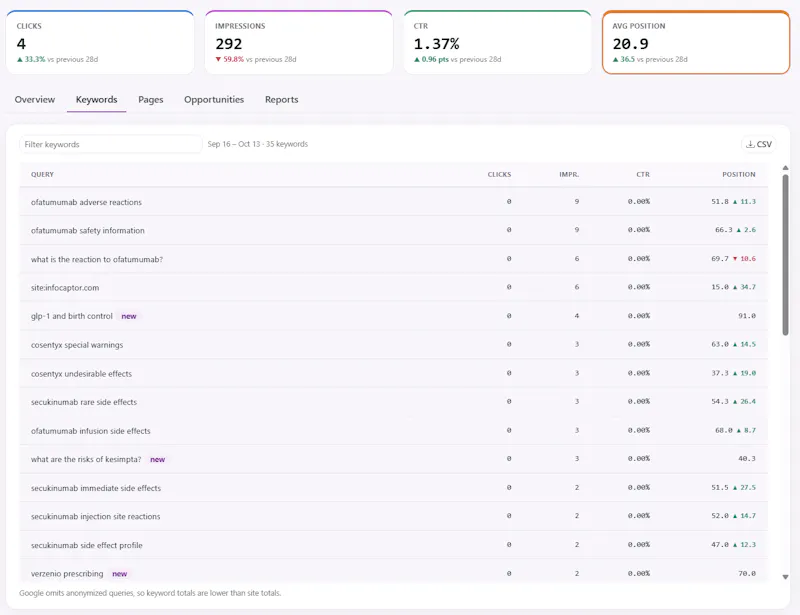Sort table by the CLICKS column header
800x615 pixels.
click(499, 175)
